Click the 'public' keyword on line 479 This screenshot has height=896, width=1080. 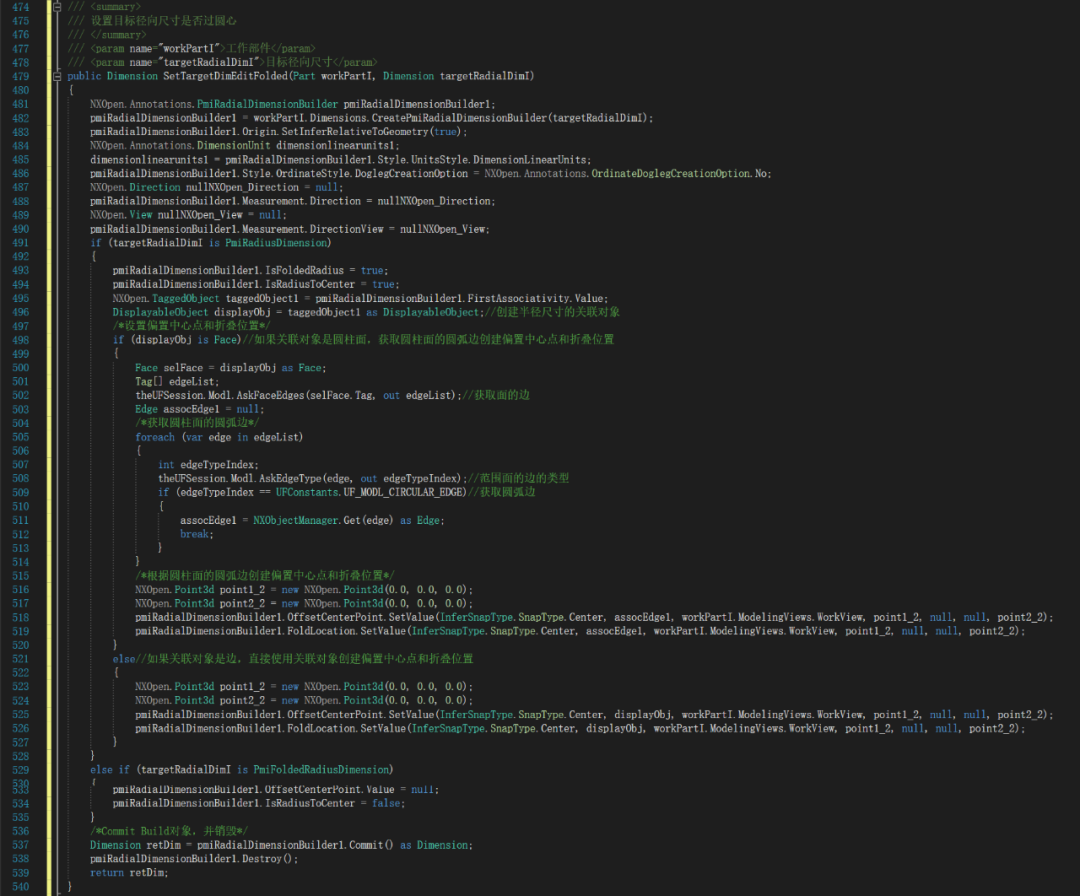(84, 76)
